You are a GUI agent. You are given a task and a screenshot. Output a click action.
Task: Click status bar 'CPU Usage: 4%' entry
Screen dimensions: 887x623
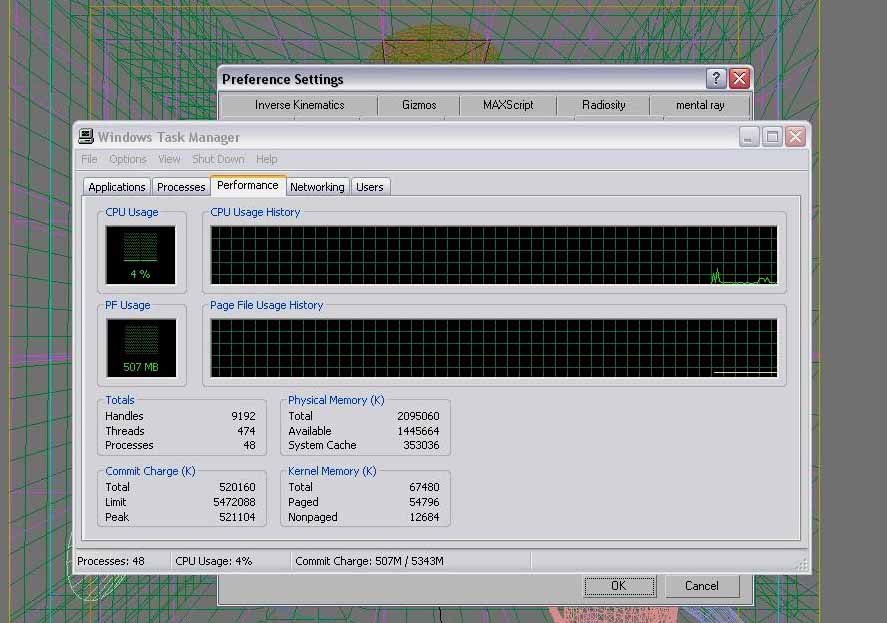click(213, 561)
